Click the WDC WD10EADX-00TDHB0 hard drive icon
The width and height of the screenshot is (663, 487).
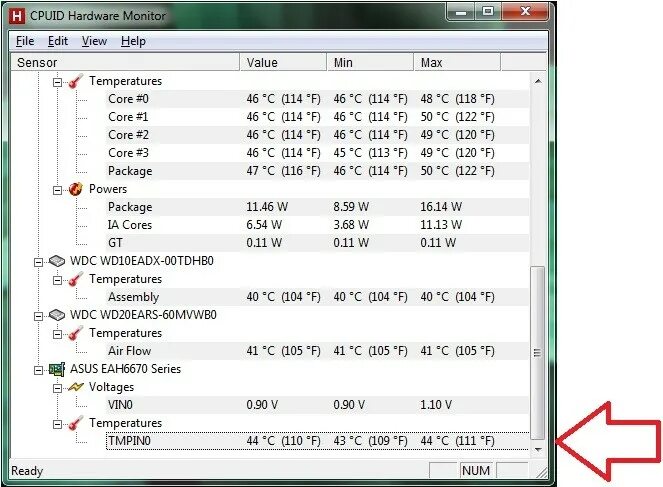[x=57, y=261]
